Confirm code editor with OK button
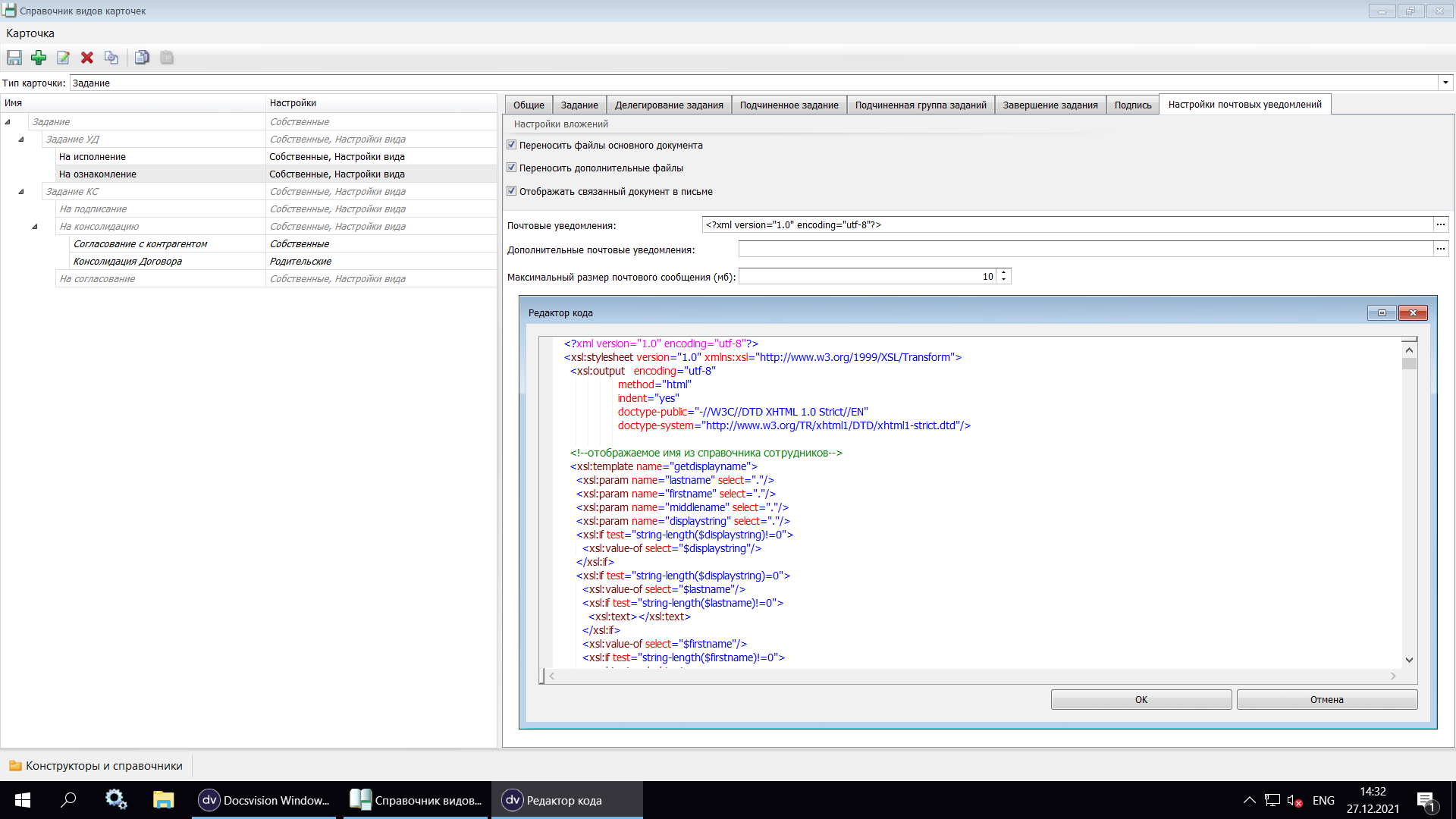The image size is (1456, 819). 1141,699
